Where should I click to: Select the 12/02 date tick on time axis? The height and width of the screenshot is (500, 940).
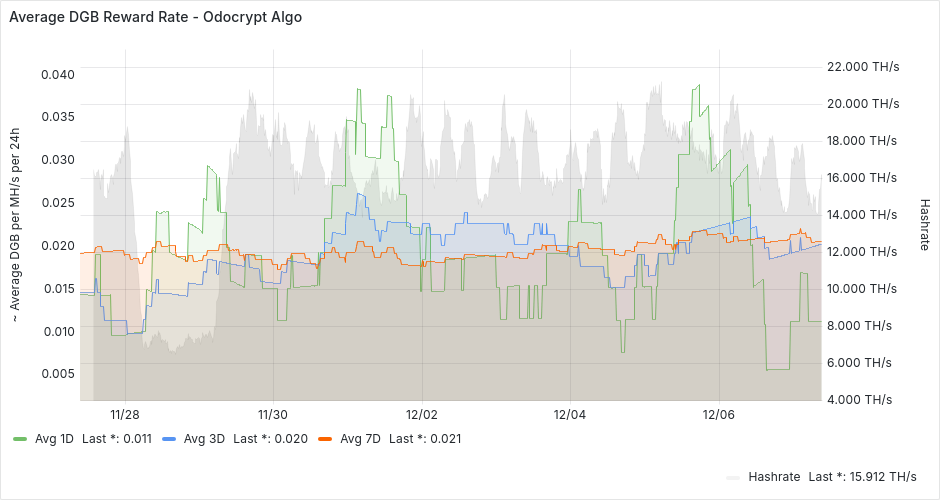click(422, 414)
